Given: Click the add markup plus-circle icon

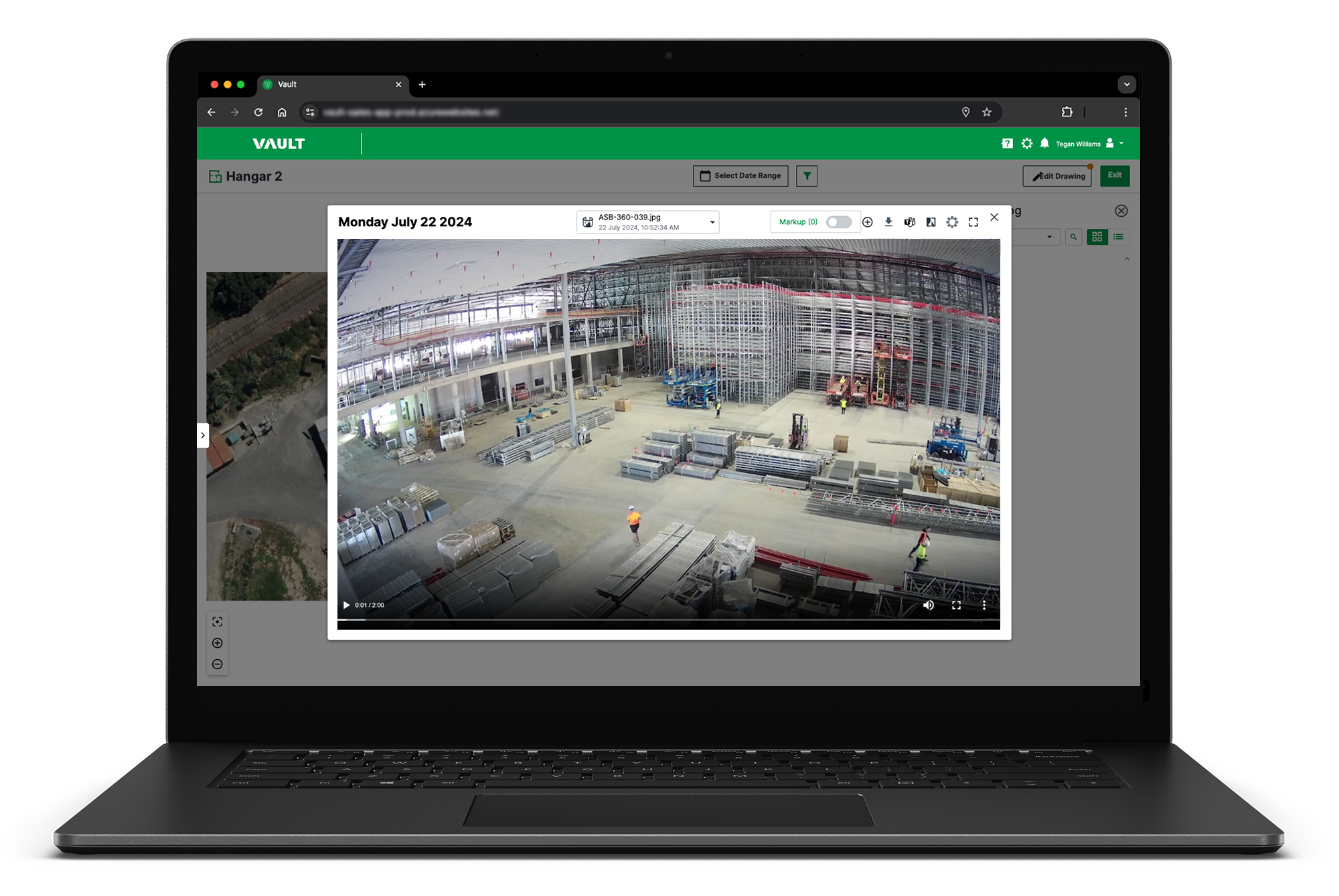Looking at the screenshot, I should (x=868, y=222).
